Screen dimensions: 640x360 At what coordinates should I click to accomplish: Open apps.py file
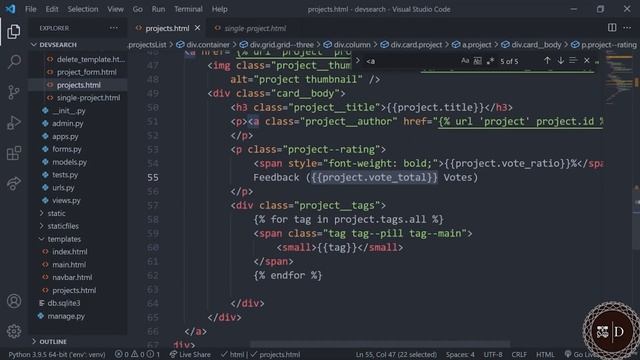tap(65, 136)
